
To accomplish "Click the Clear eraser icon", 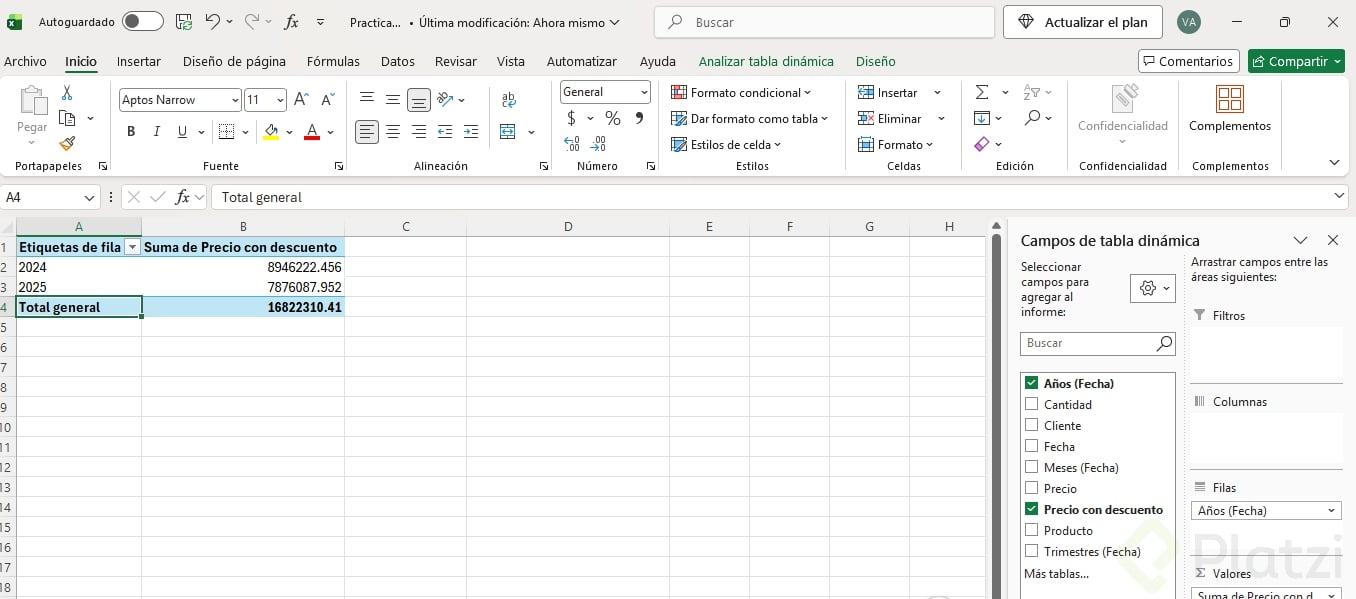I will tap(982, 144).
